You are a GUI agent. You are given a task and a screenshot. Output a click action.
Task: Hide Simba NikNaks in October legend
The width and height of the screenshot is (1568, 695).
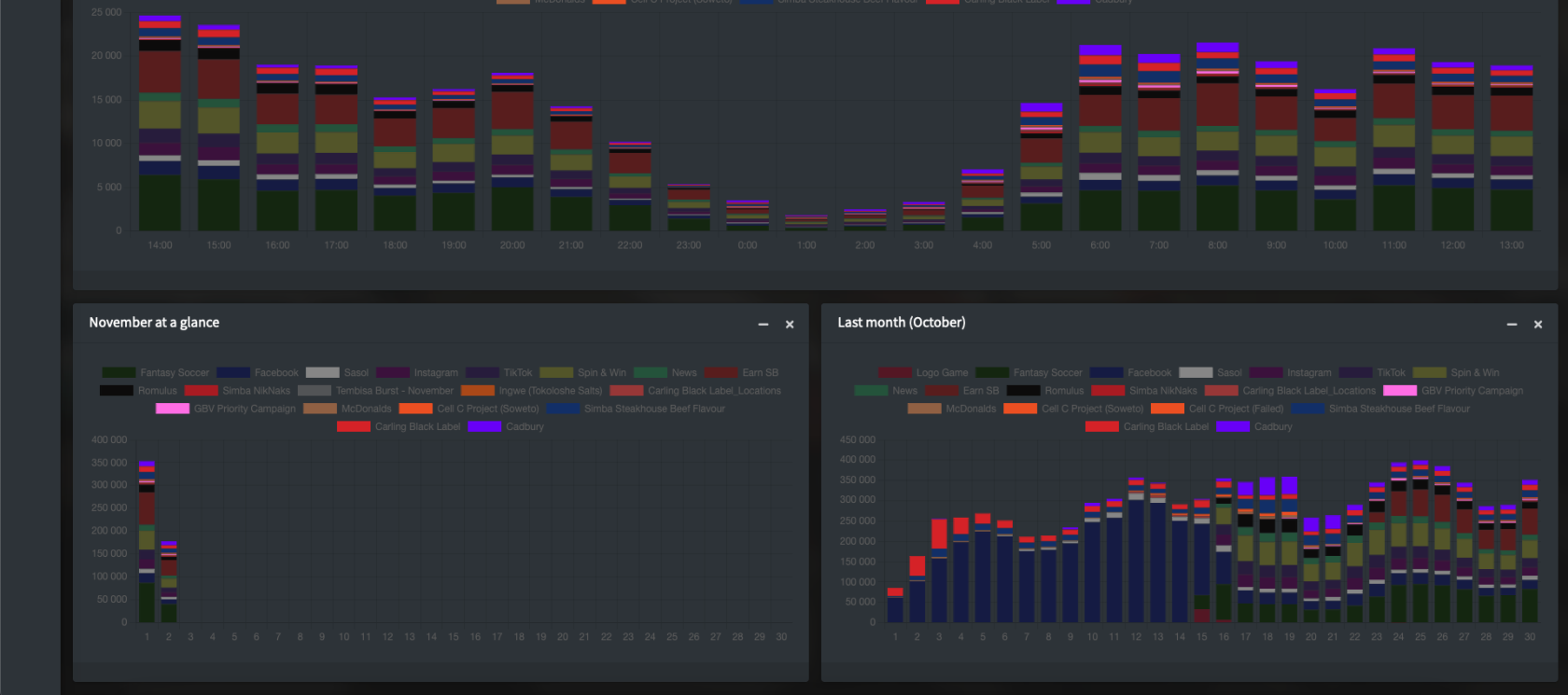tap(1144, 391)
